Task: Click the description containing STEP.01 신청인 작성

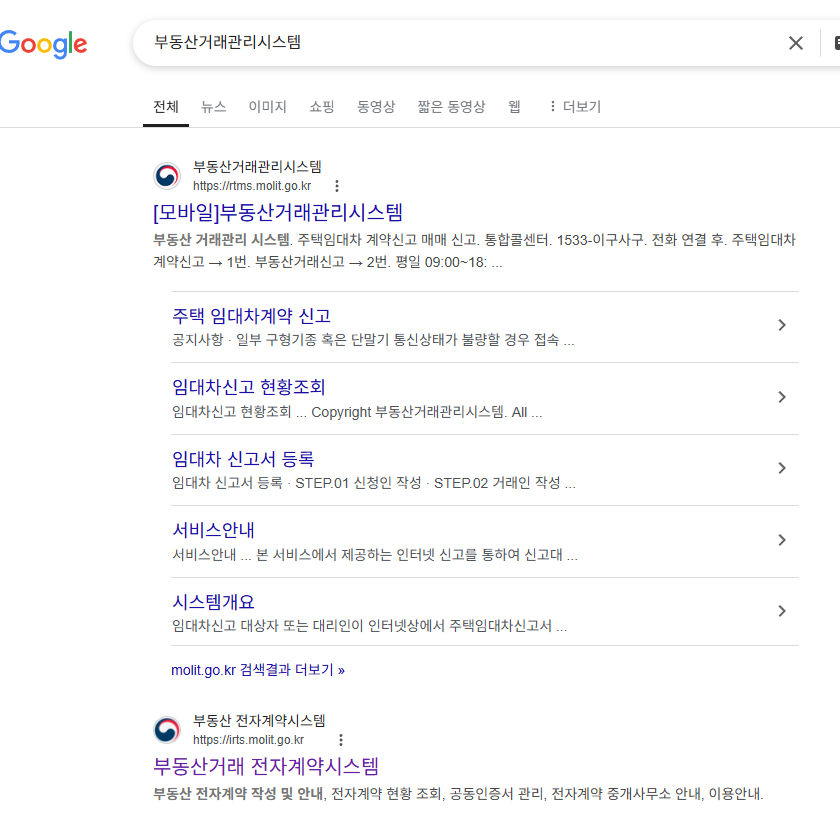Action: click(x=374, y=483)
